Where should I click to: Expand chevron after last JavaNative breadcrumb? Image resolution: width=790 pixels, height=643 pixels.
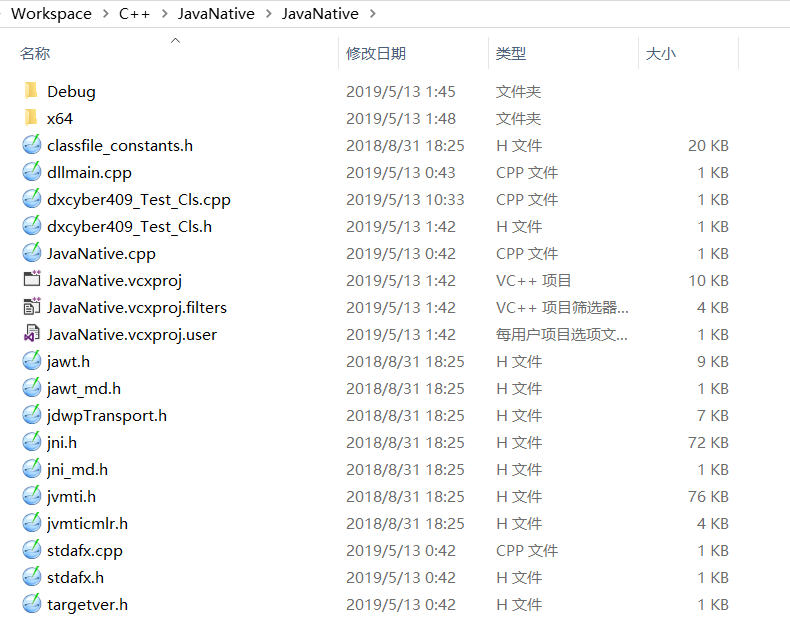pyautogui.click(x=372, y=14)
